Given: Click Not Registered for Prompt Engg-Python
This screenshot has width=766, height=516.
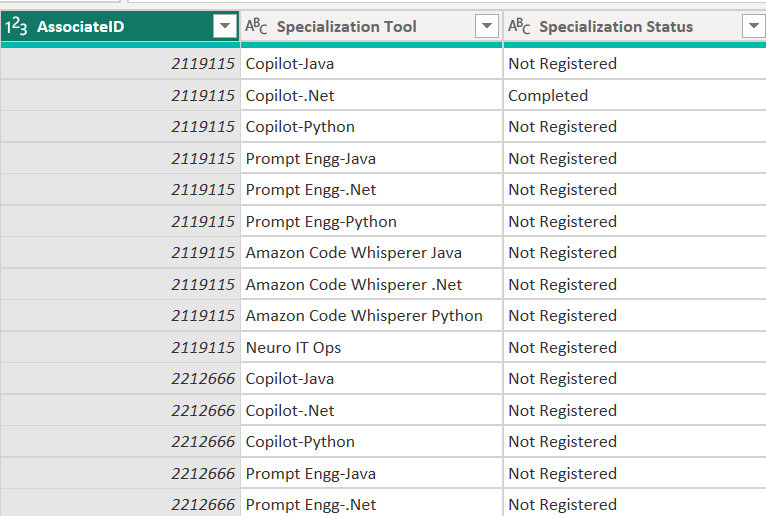Looking at the screenshot, I should (635, 221).
